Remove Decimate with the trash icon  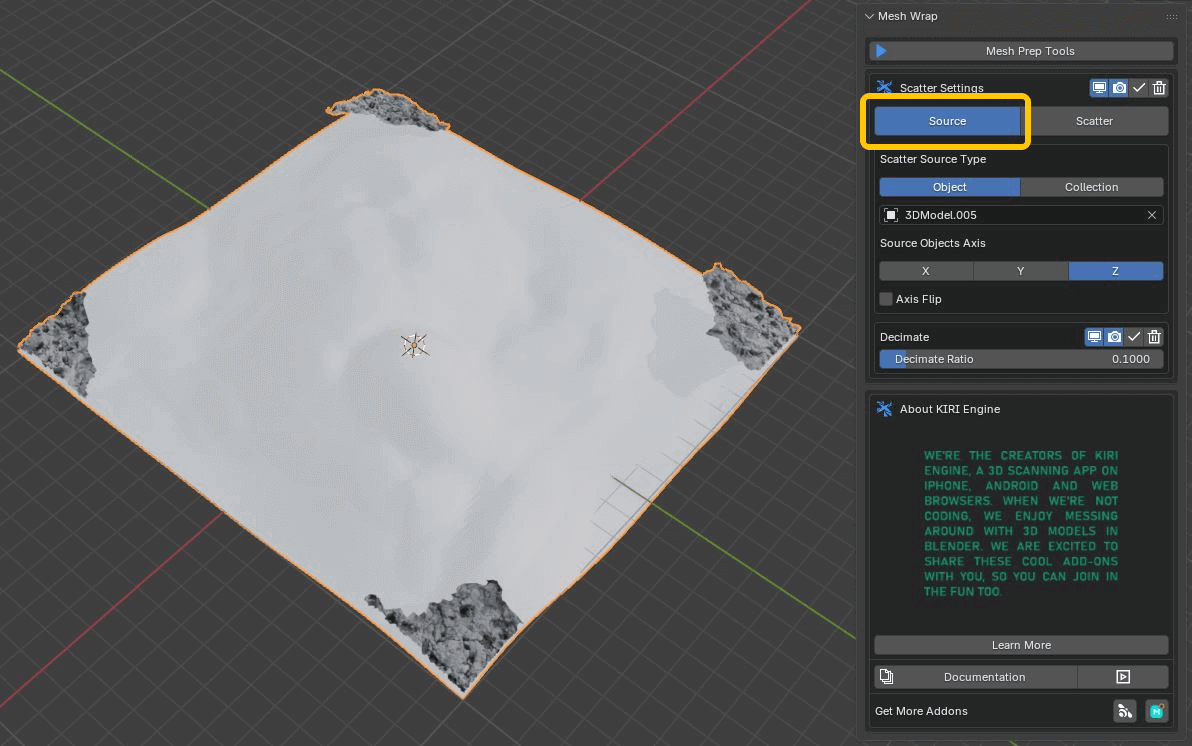pyautogui.click(x=1154, y=337)
